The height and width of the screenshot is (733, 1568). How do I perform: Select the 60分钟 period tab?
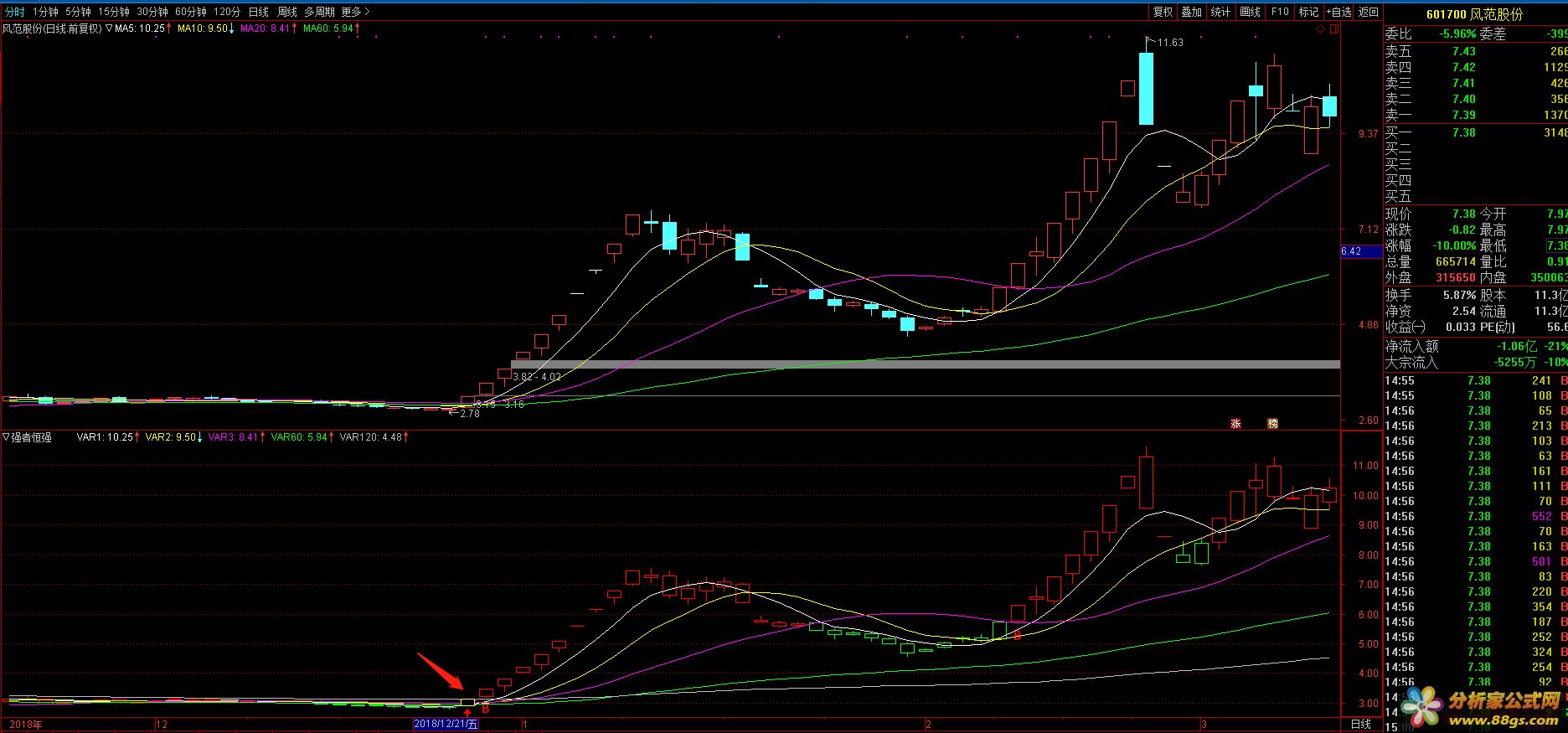pos(190,12)
